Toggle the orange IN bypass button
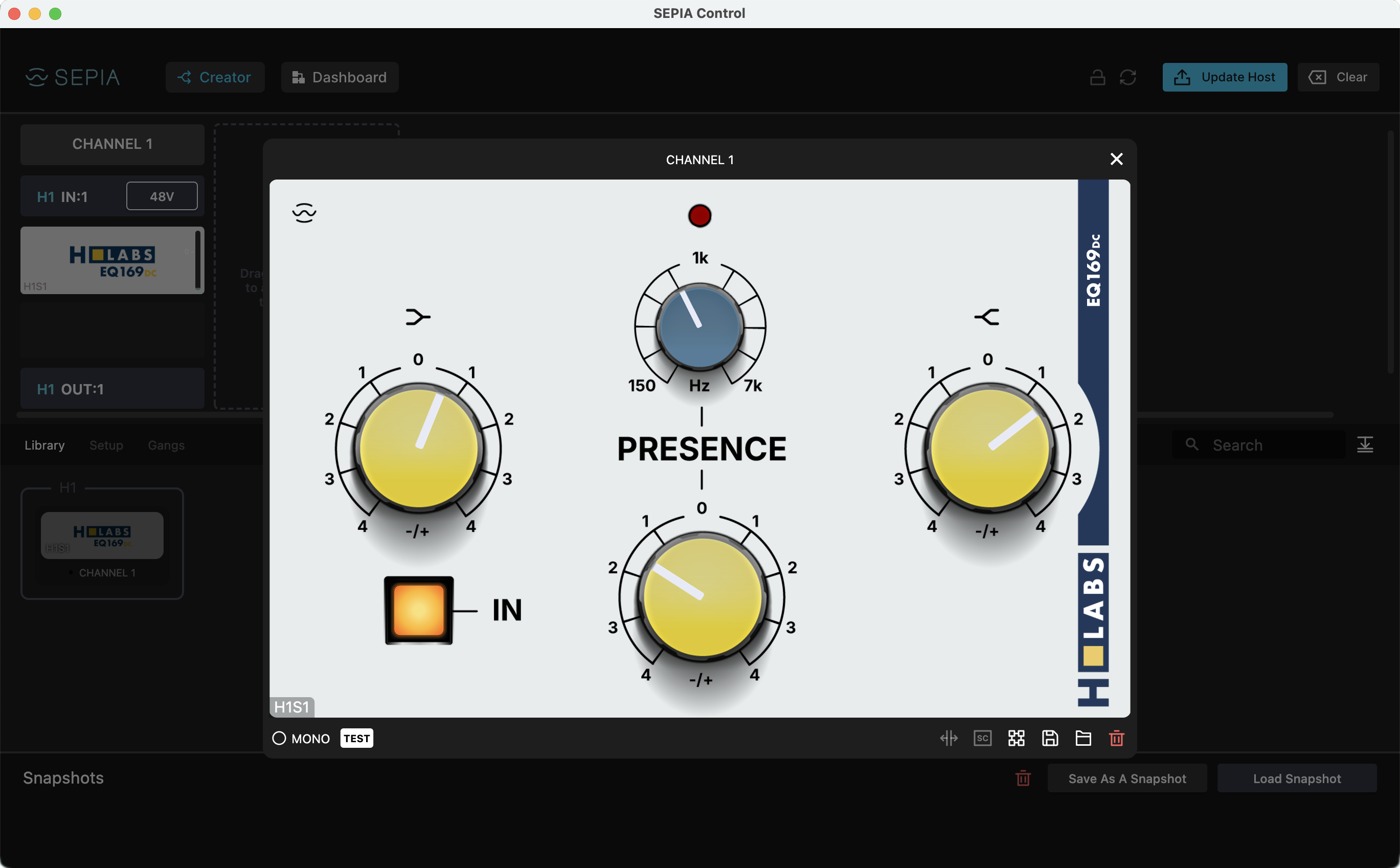Viewport: 1400px width, 868px height. pos(419,610)
